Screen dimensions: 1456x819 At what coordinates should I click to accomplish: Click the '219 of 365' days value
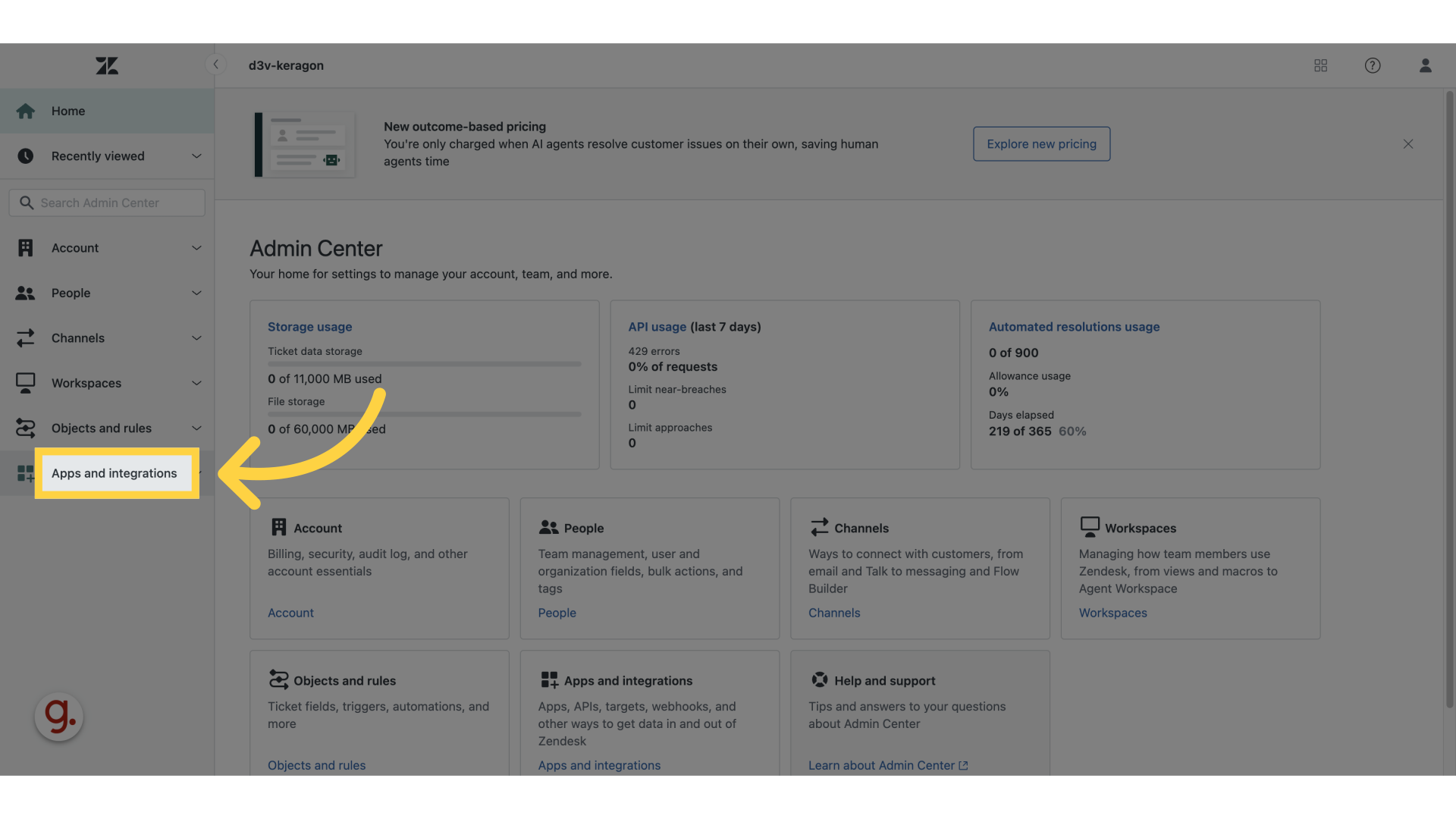(1020, 431)
